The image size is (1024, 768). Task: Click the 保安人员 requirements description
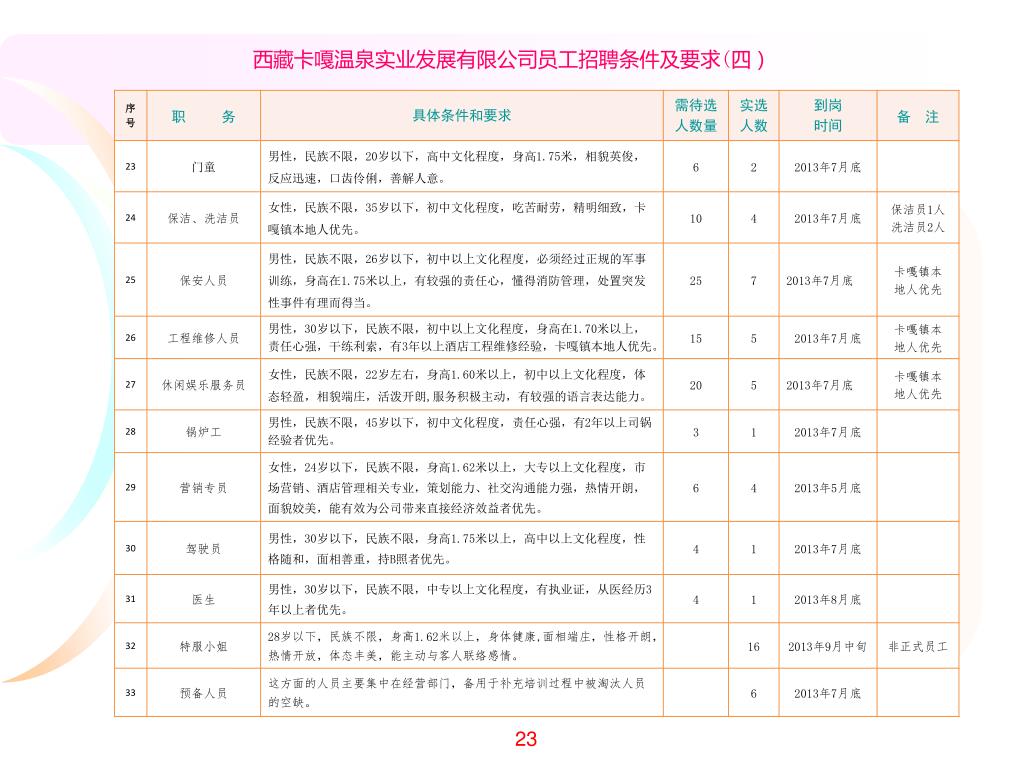pyautogui.click(x=457, y=280)
